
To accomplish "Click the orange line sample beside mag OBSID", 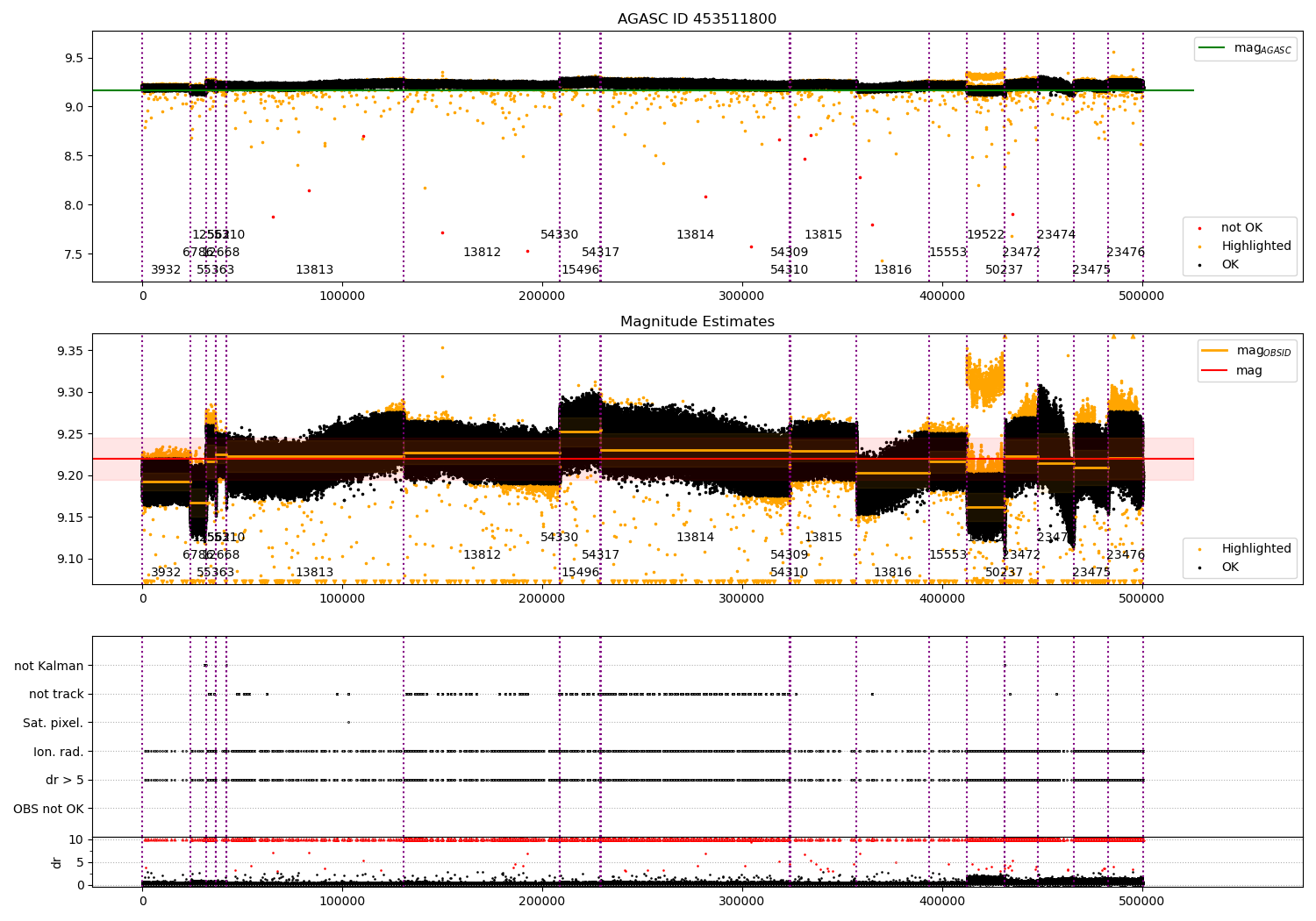I will click(1215, 351).
